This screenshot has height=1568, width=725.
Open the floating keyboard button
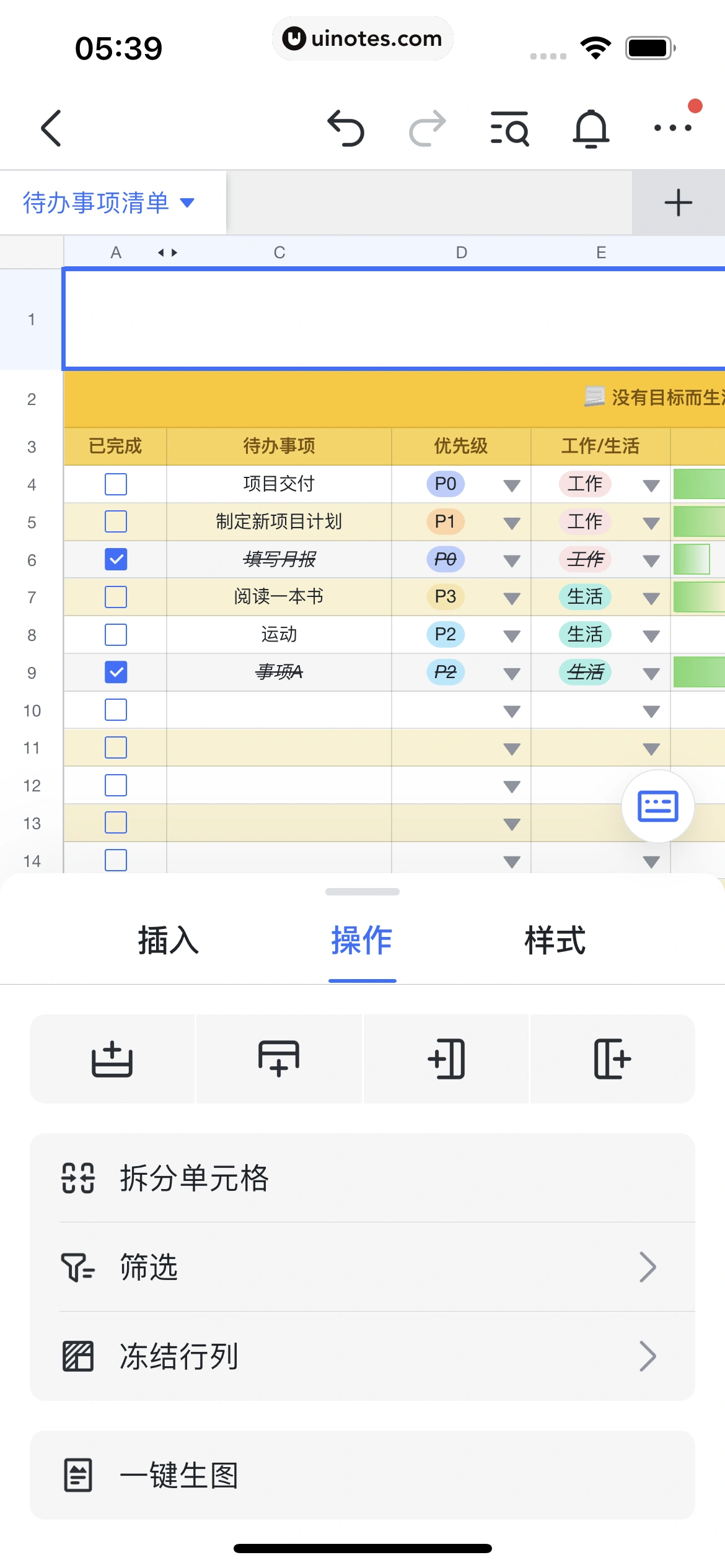(658, 806)
